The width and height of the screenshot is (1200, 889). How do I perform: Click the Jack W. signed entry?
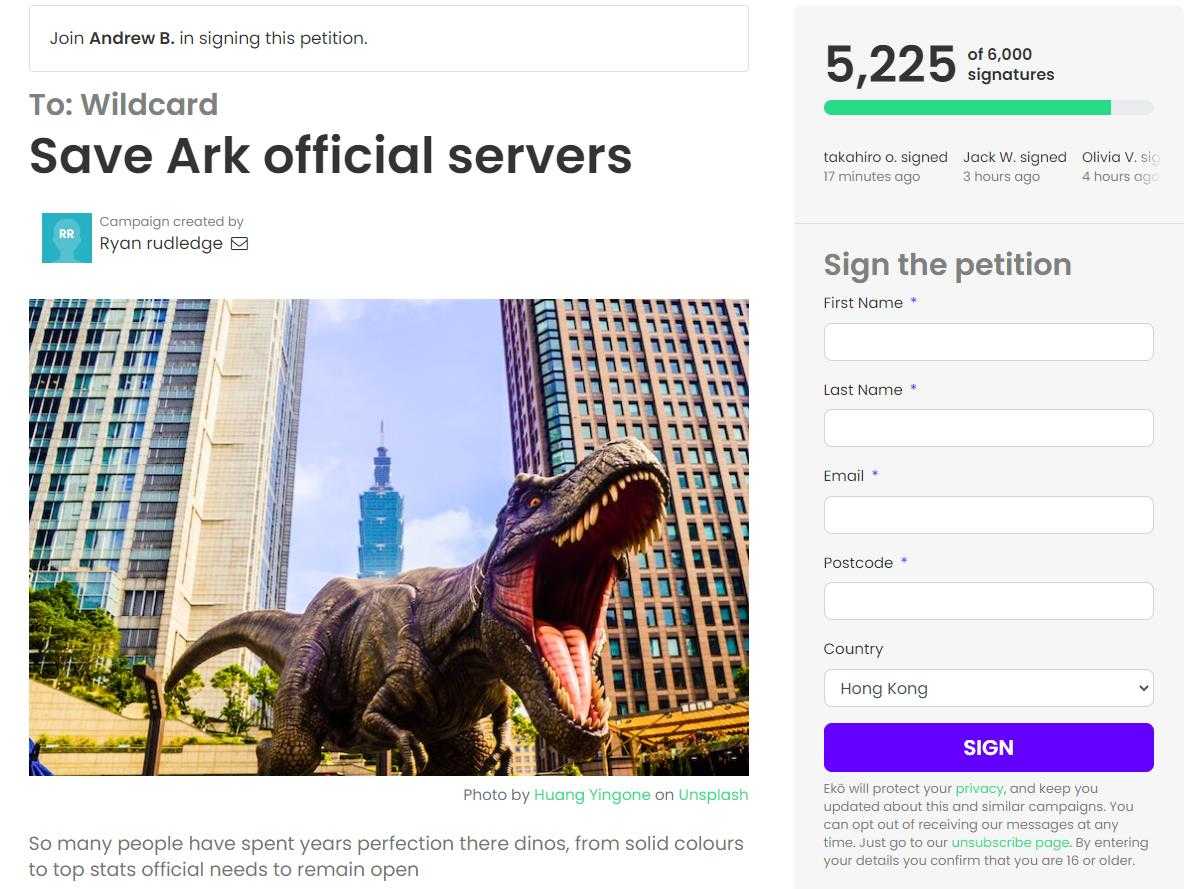point(1014,166)
